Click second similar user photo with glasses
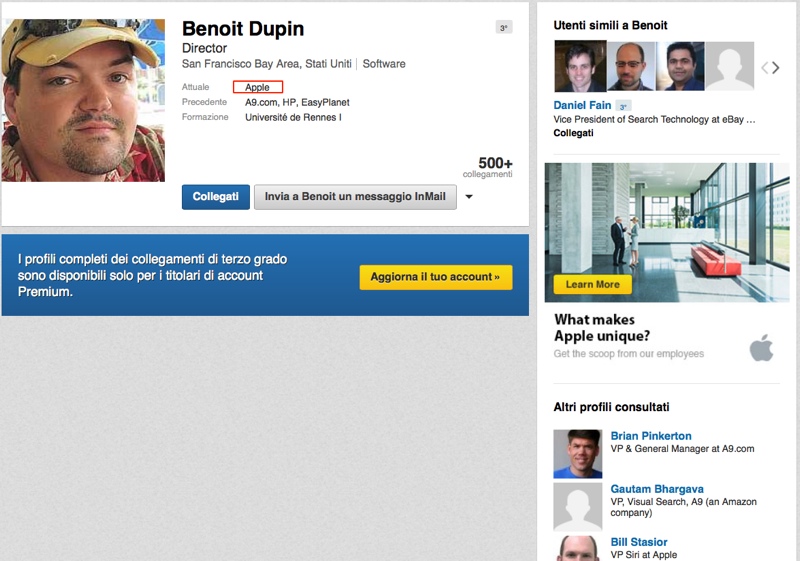800x561 pixels. click(x=631, y=66)
